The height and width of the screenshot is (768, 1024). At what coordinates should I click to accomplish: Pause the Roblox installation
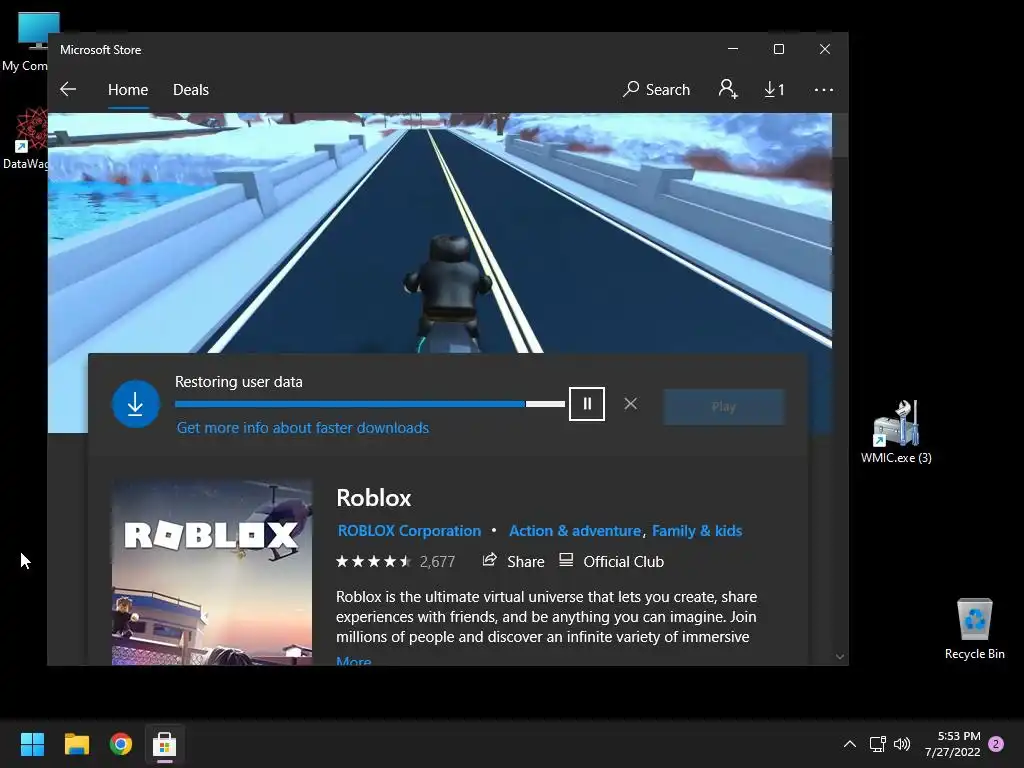point(586,404)
